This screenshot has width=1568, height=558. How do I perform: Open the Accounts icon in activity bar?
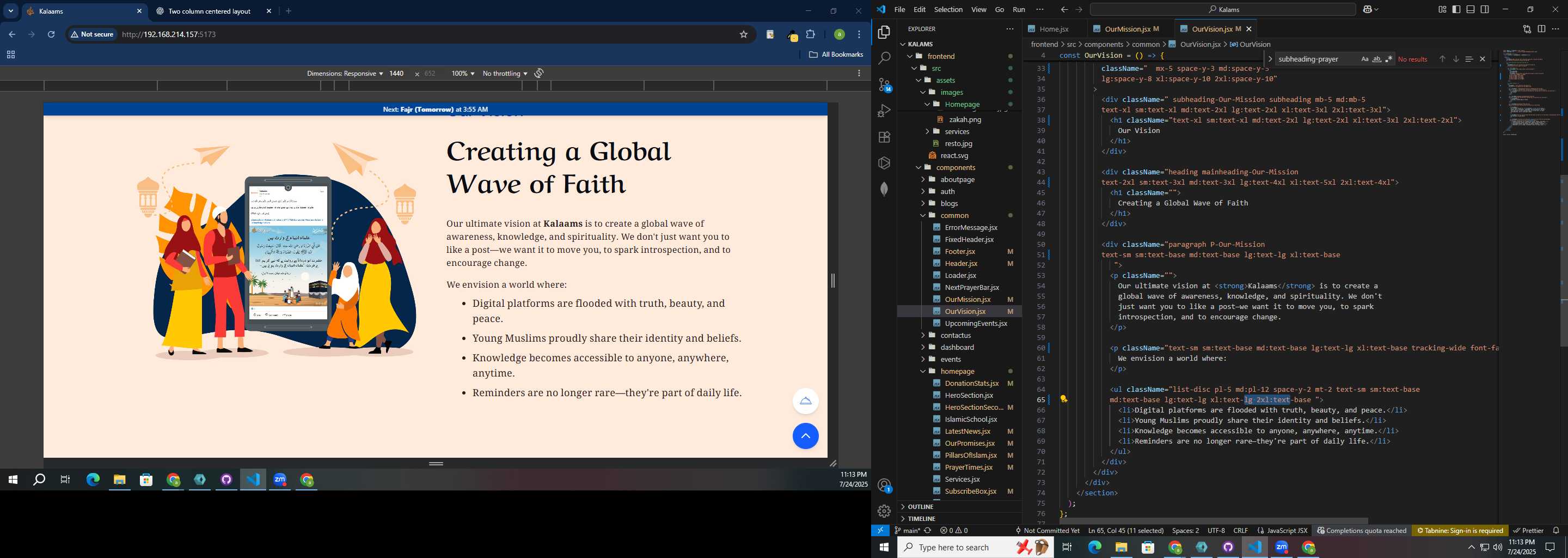pos(884,486)
